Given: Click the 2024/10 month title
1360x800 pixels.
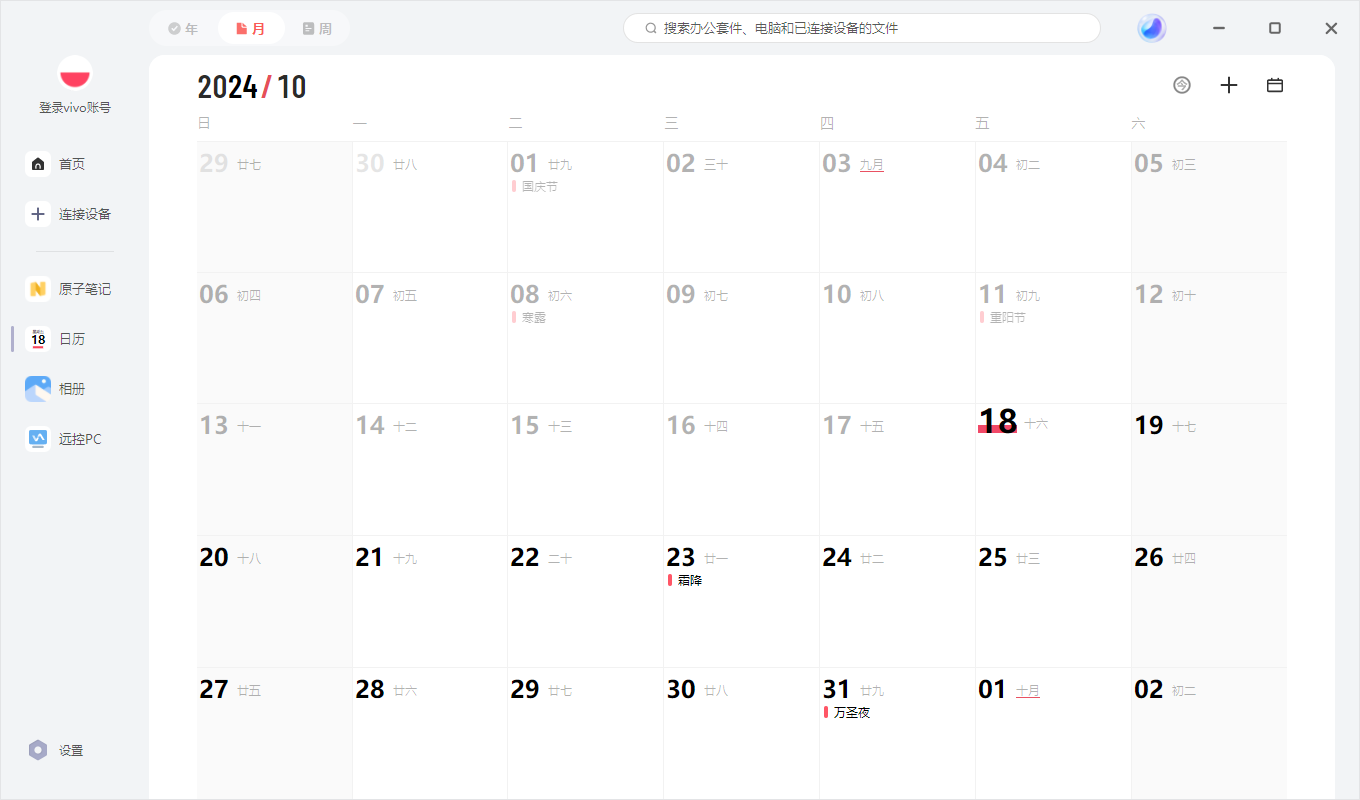Looking at the screenshot, I should pyautogui.click(x=252, y=87).
